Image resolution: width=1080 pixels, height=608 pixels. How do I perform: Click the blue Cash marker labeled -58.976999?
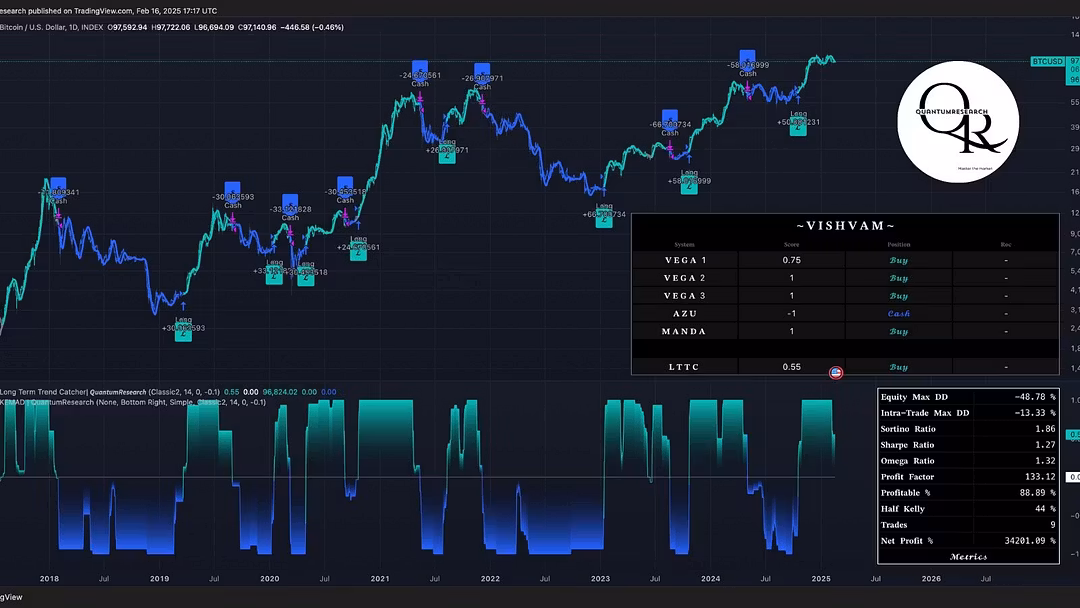point(747,58)
